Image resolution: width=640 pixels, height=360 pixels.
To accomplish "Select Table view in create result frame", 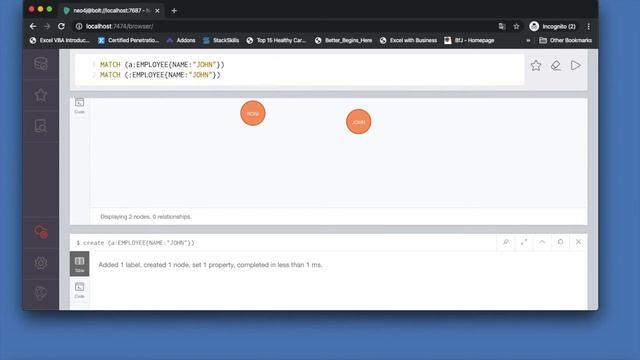I will point(80,264).
